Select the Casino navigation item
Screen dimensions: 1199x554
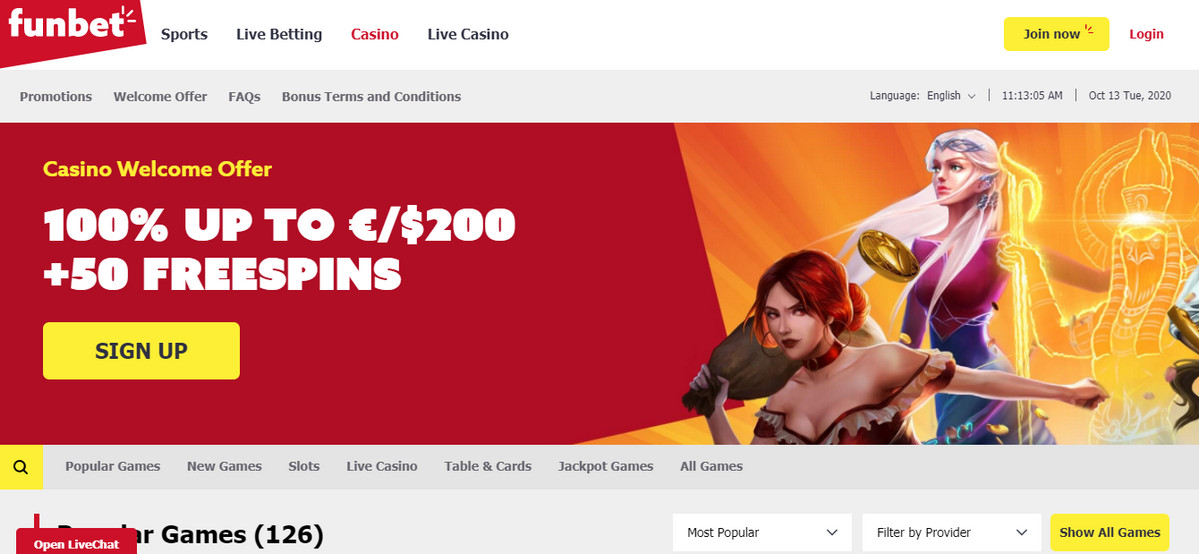375,34
